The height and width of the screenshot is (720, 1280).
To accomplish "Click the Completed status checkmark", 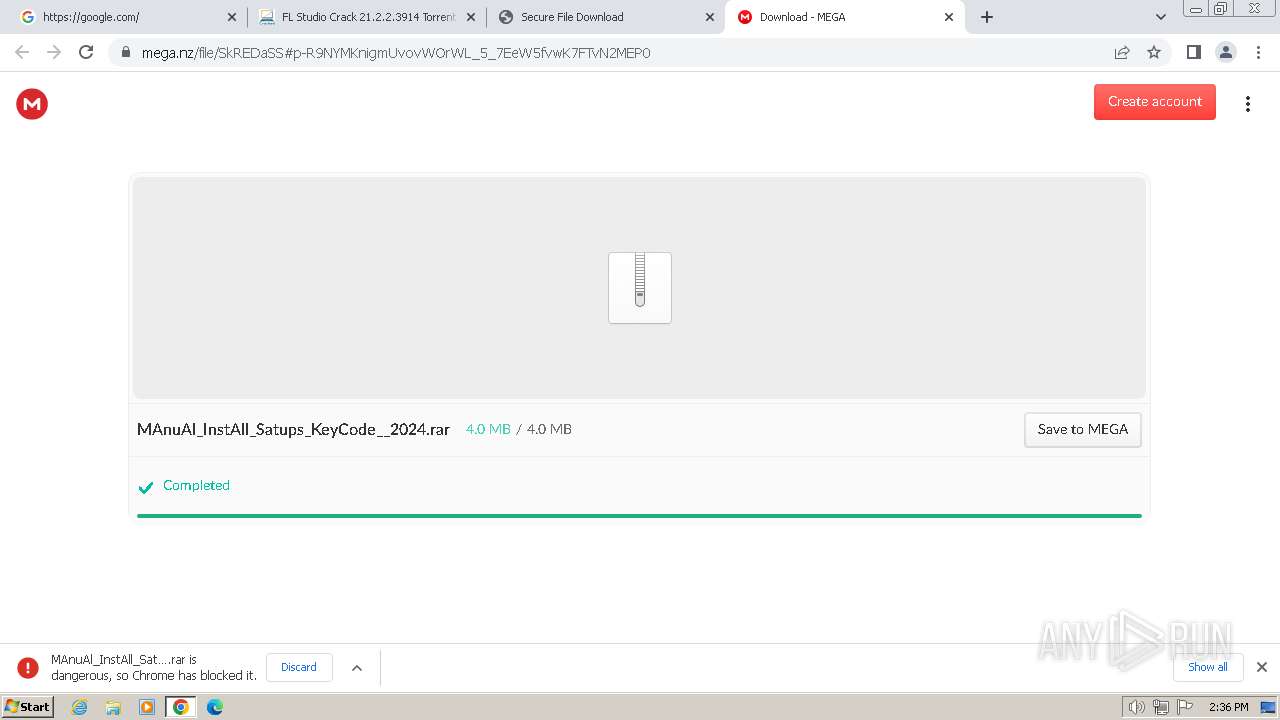I will (146, 487).
